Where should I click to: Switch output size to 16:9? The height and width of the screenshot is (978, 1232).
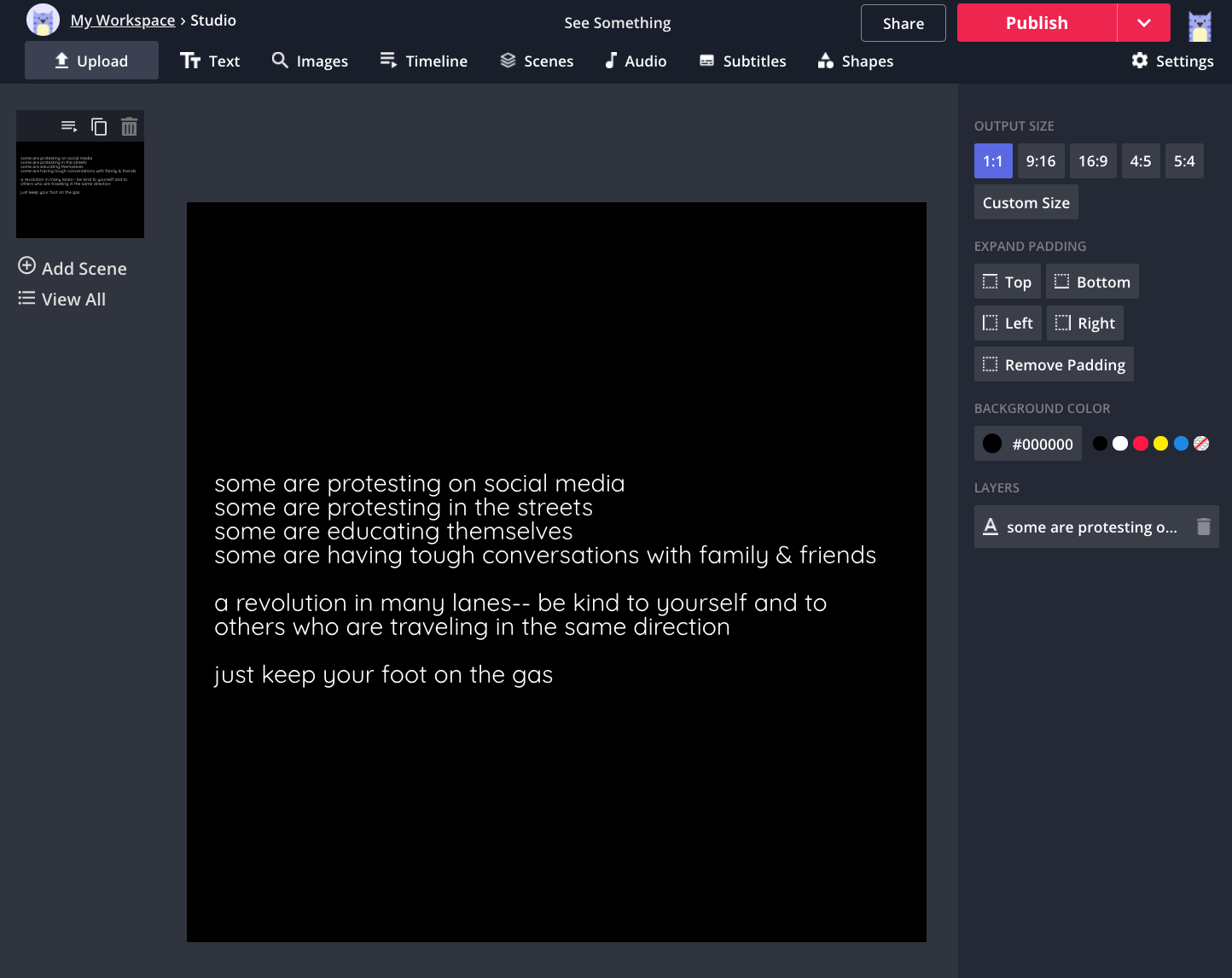(1092, 161)
